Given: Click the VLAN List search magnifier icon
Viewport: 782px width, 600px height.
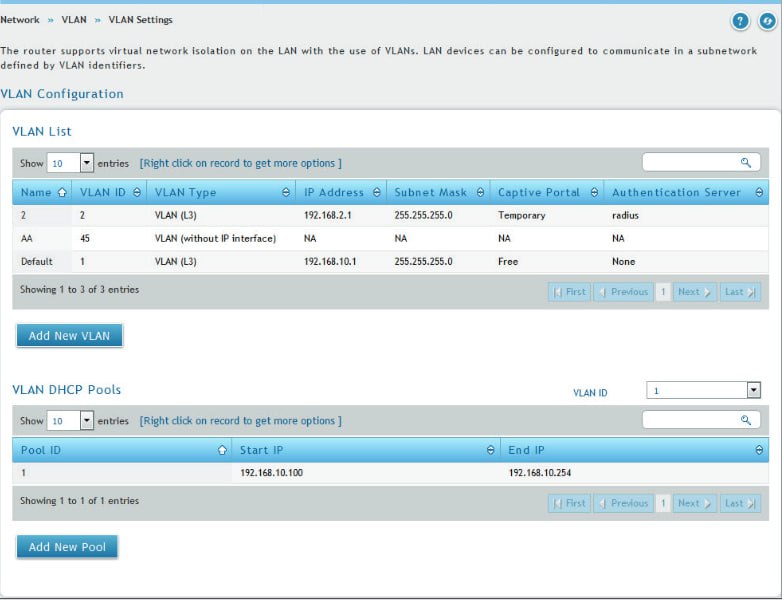Looking at the screenshot, I should pos(746,163).
